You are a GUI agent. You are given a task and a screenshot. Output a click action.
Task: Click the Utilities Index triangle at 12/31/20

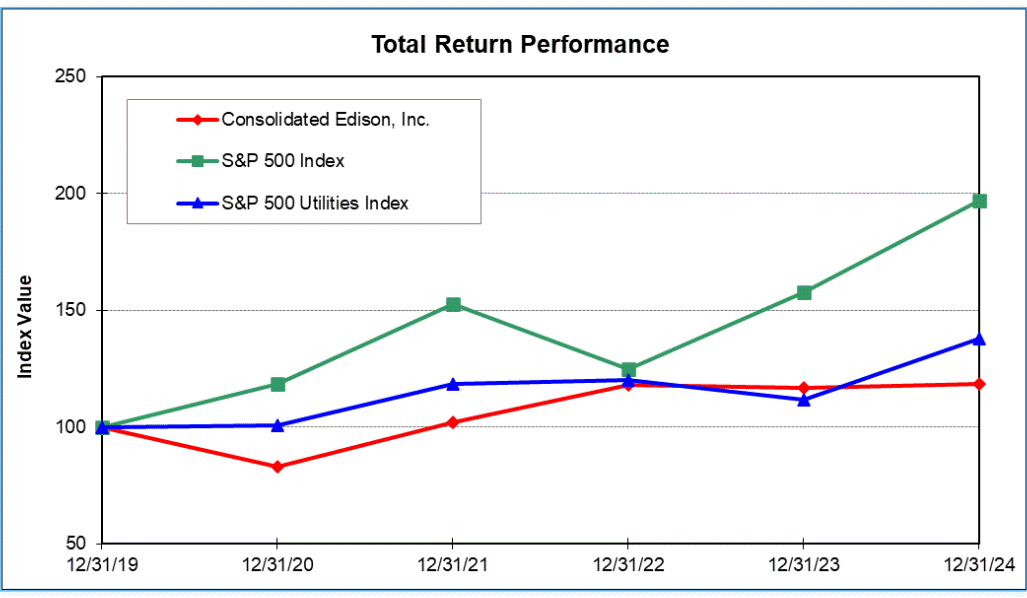point(277,425)
